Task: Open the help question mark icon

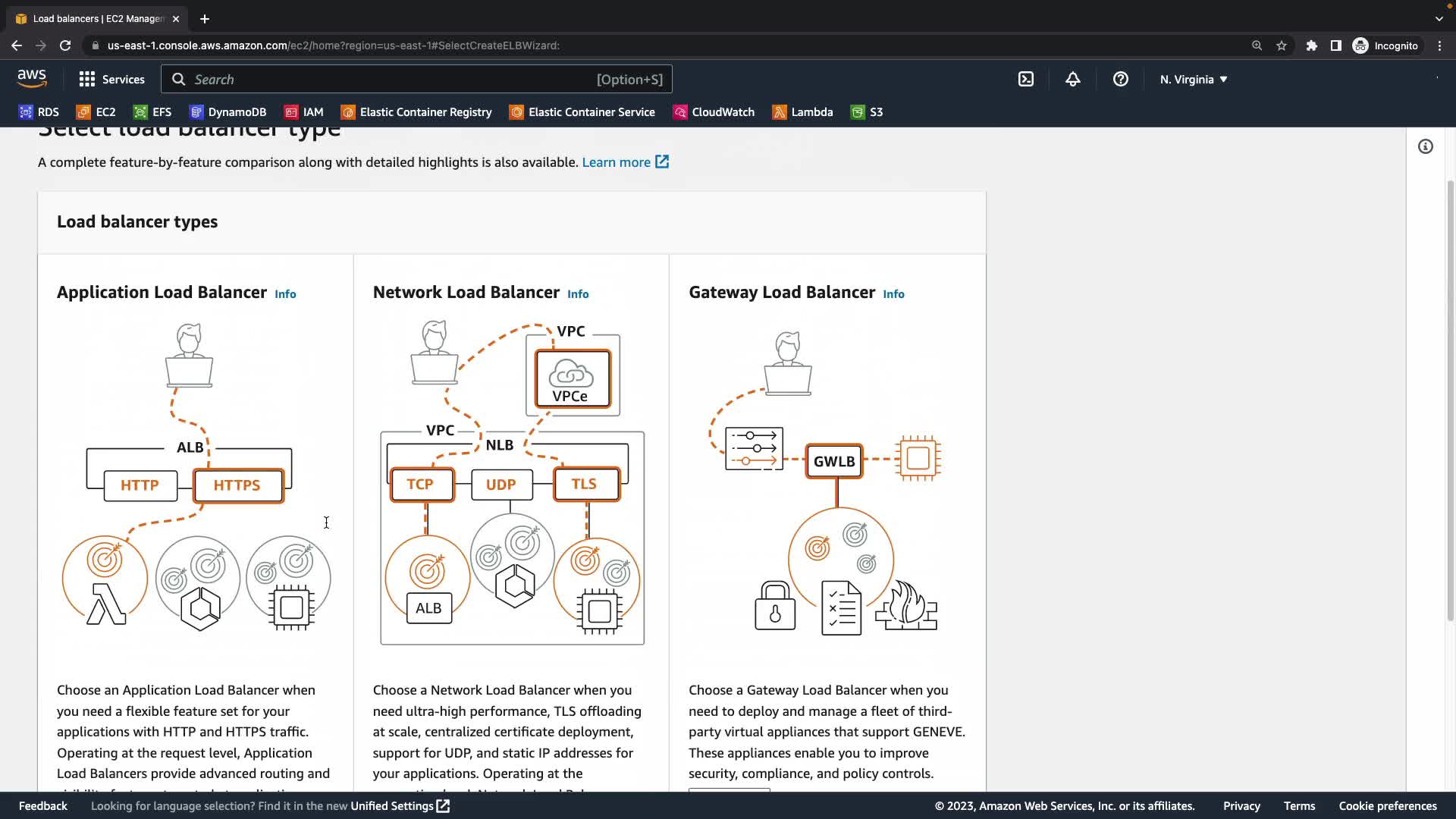Action: point(1120,79)
